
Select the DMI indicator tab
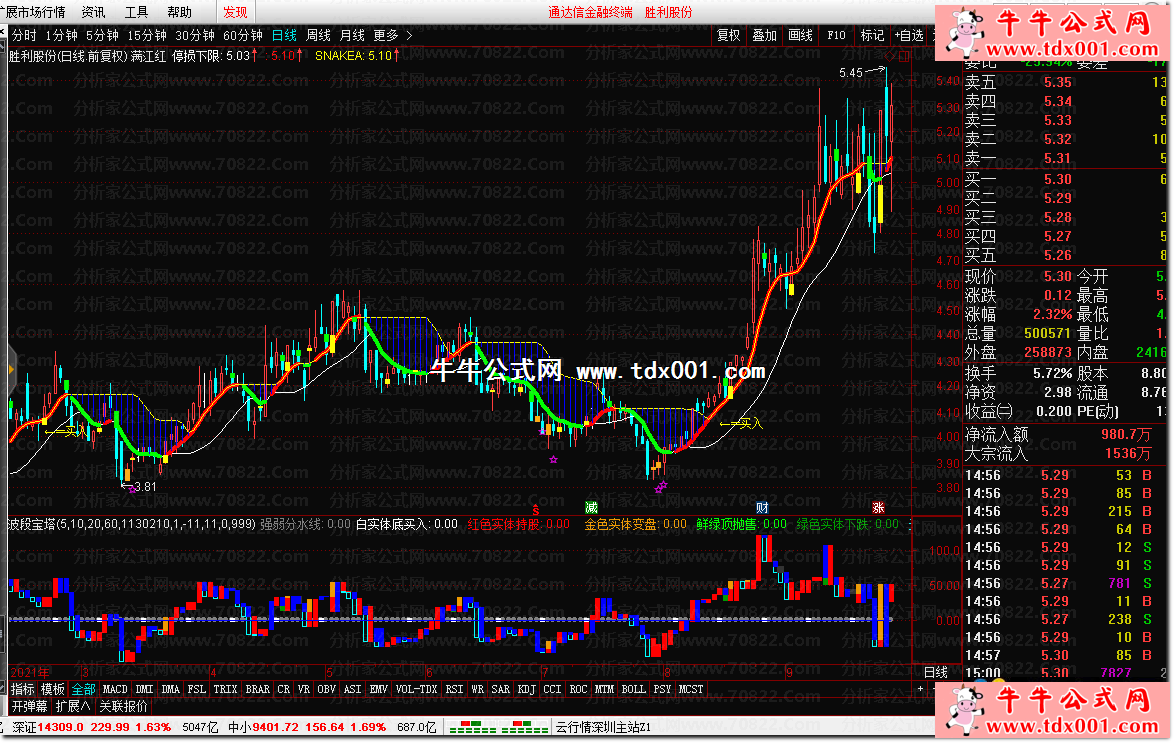coord(144,689)
